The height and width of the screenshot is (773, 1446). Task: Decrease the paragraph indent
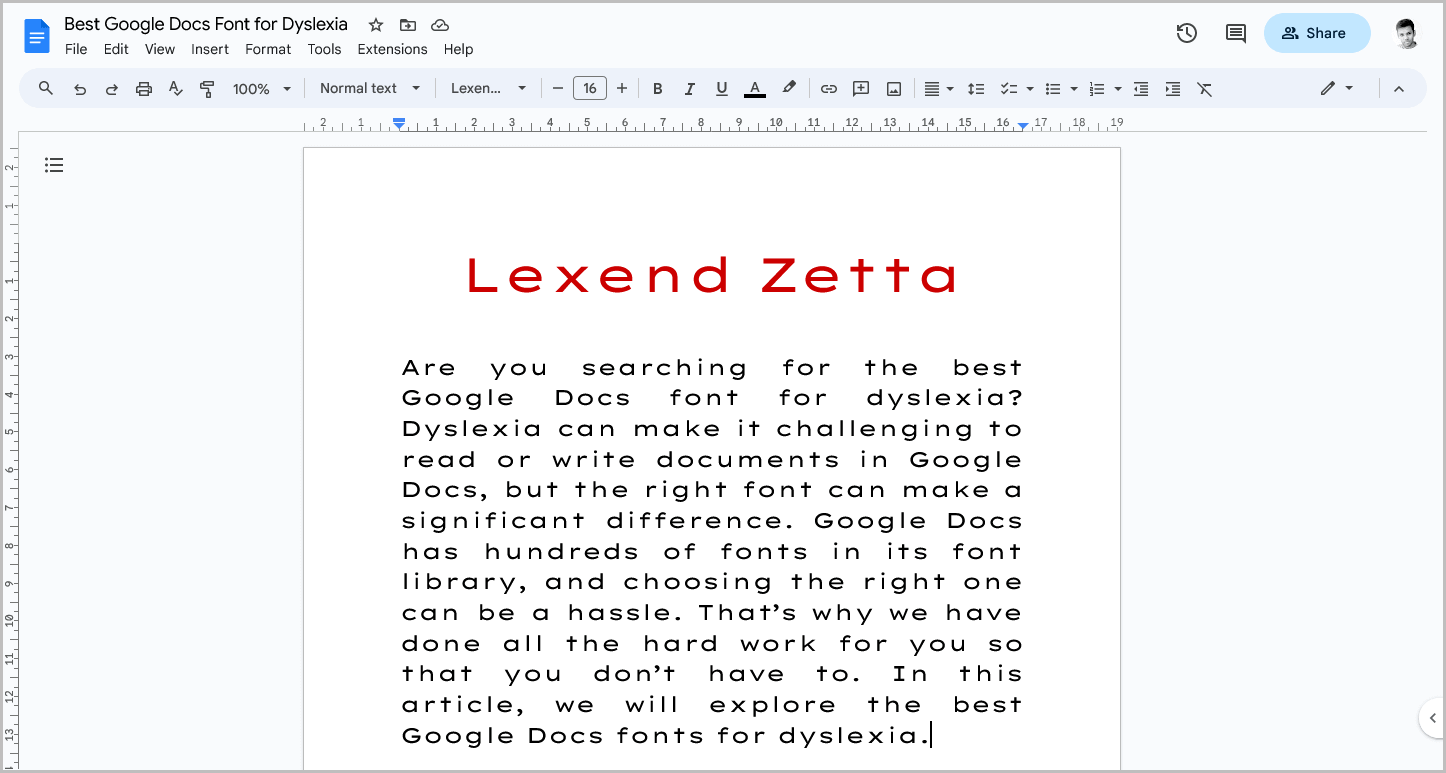click(x=1141, y=89)
